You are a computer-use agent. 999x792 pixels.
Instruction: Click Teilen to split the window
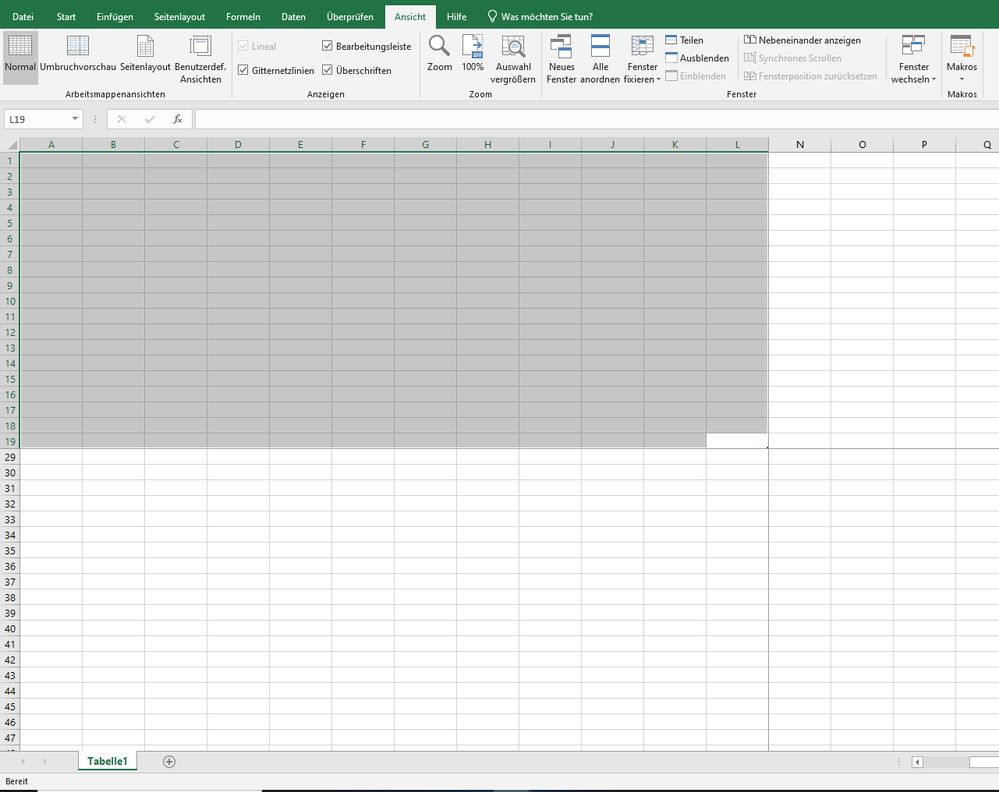tap(684, 40)
